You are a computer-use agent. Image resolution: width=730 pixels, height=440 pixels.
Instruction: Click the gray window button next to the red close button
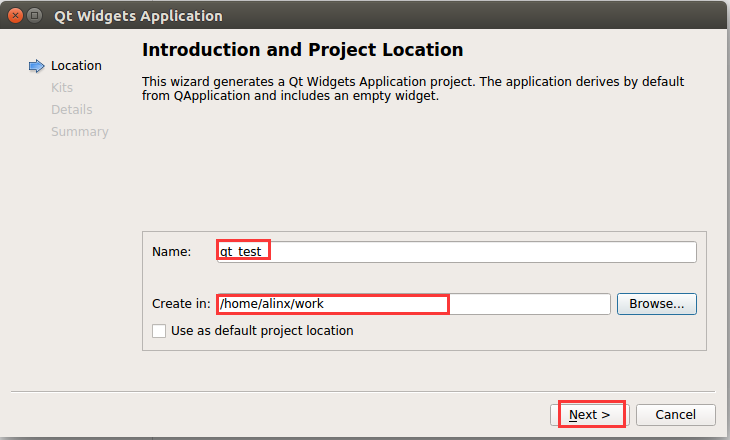coord(34,15)
